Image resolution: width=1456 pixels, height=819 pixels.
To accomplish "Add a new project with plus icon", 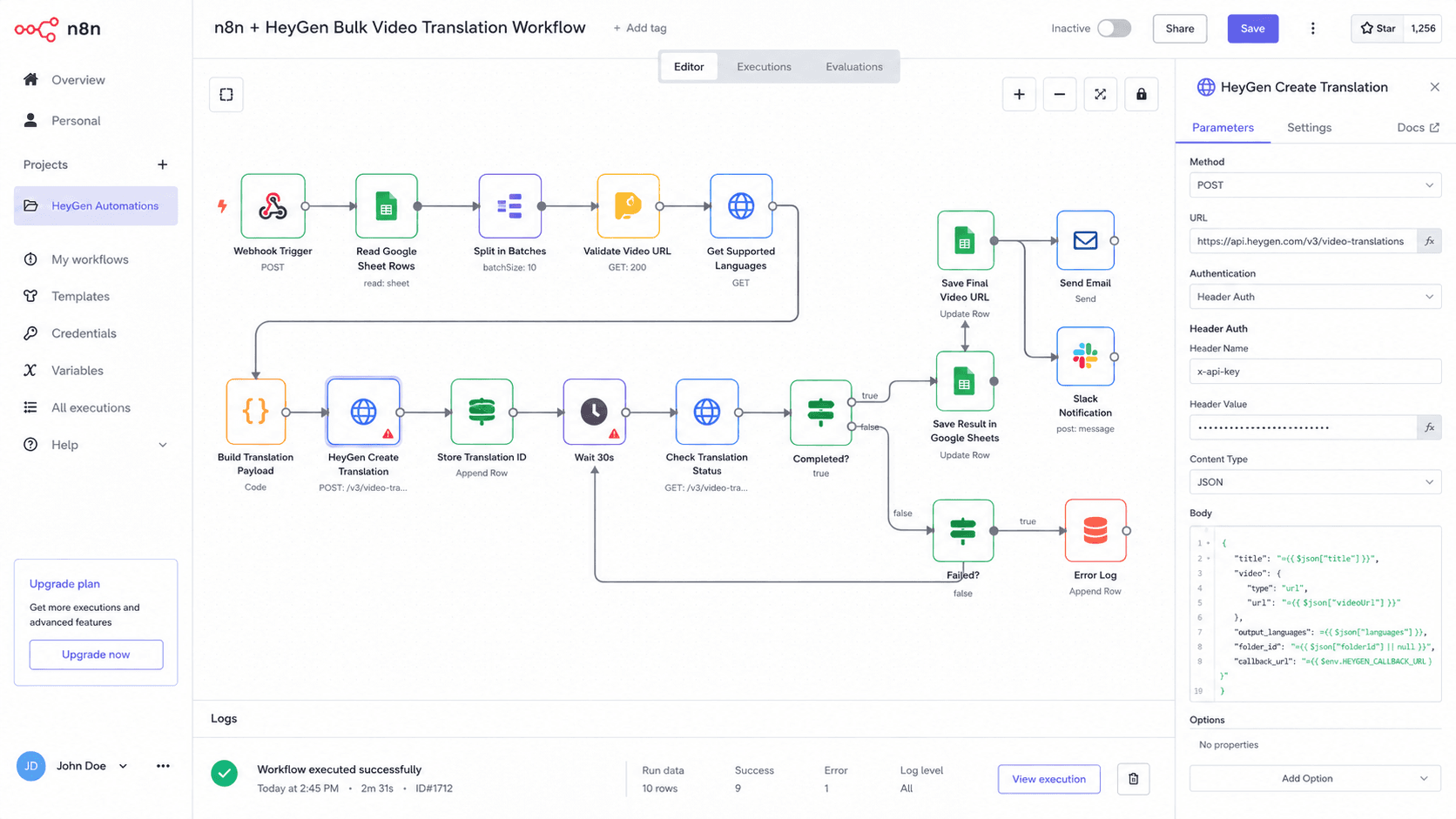I will [x=162, y=164].
